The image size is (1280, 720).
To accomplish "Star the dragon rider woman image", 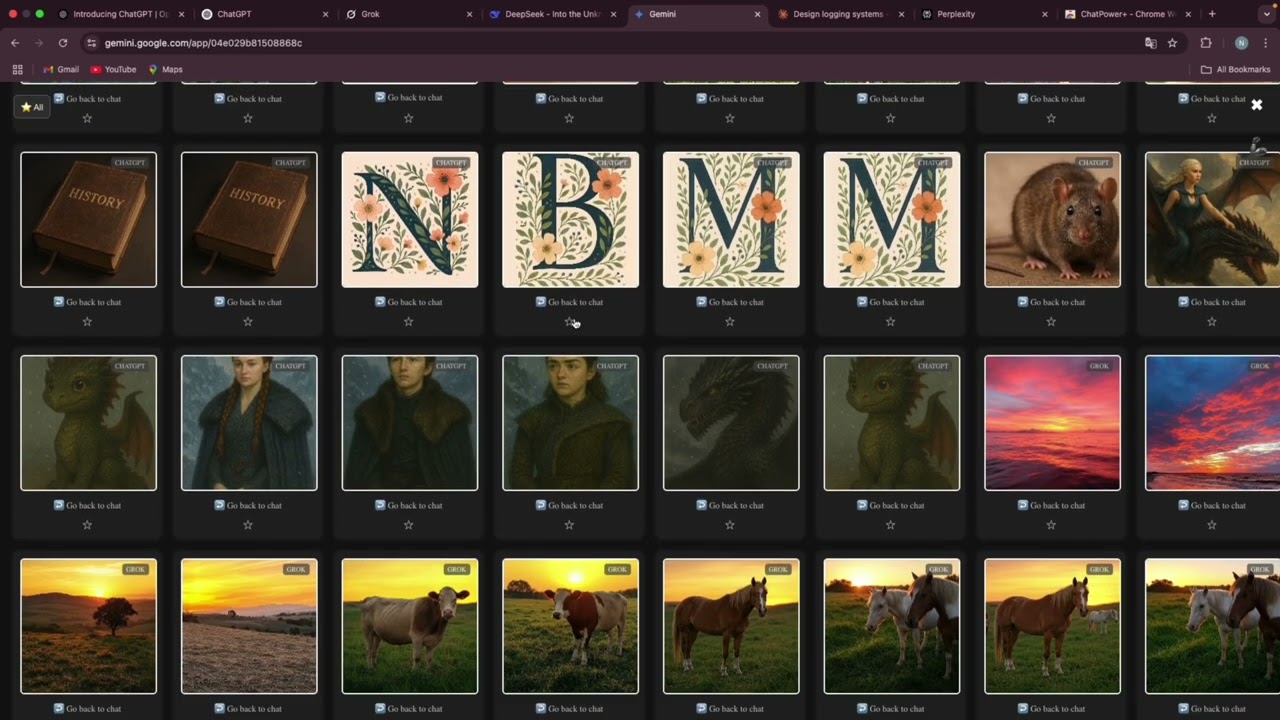I will (x=1212, y=321).
